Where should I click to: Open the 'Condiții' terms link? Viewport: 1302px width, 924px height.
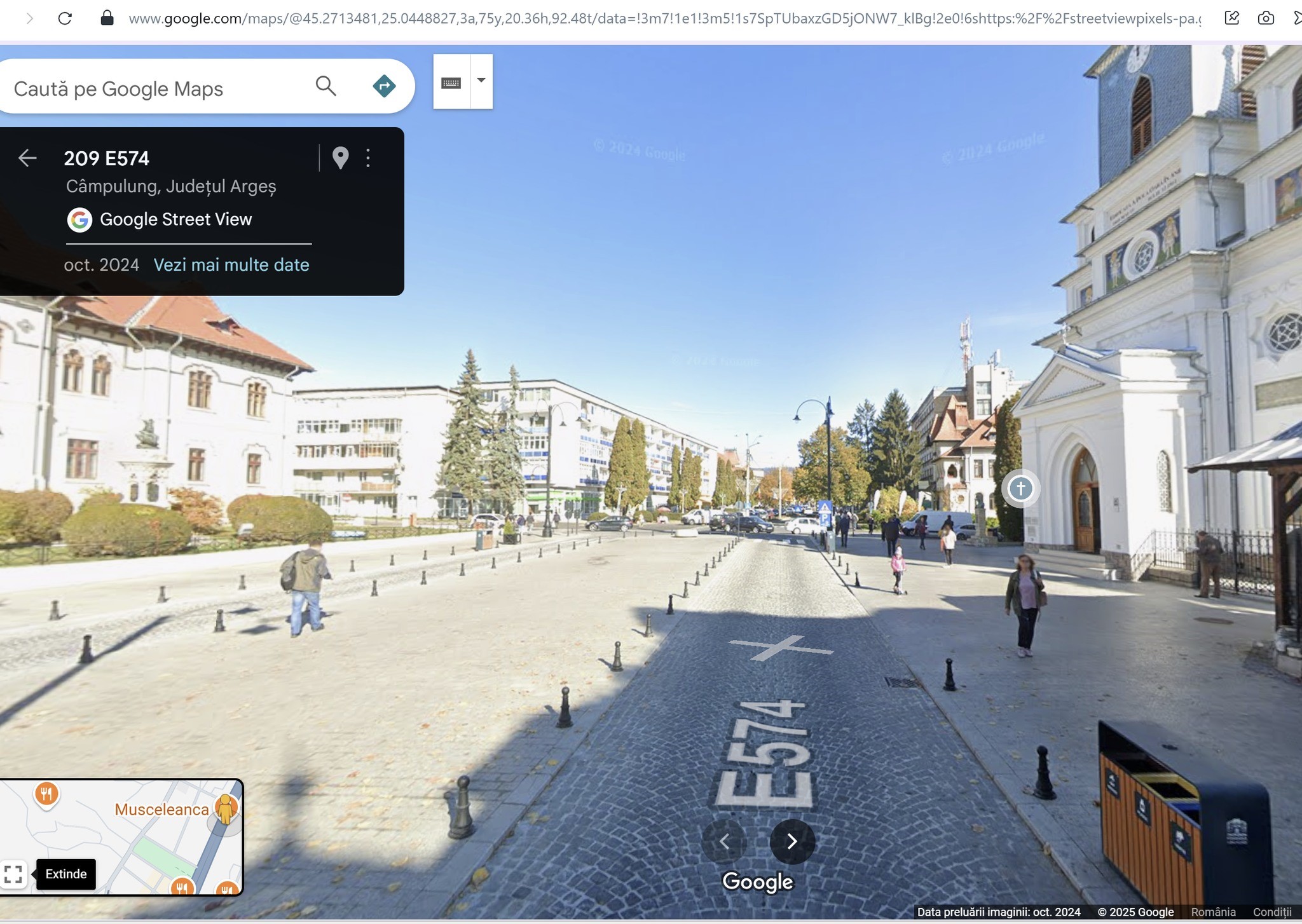pyautogui.click(x=1272, y=912)
